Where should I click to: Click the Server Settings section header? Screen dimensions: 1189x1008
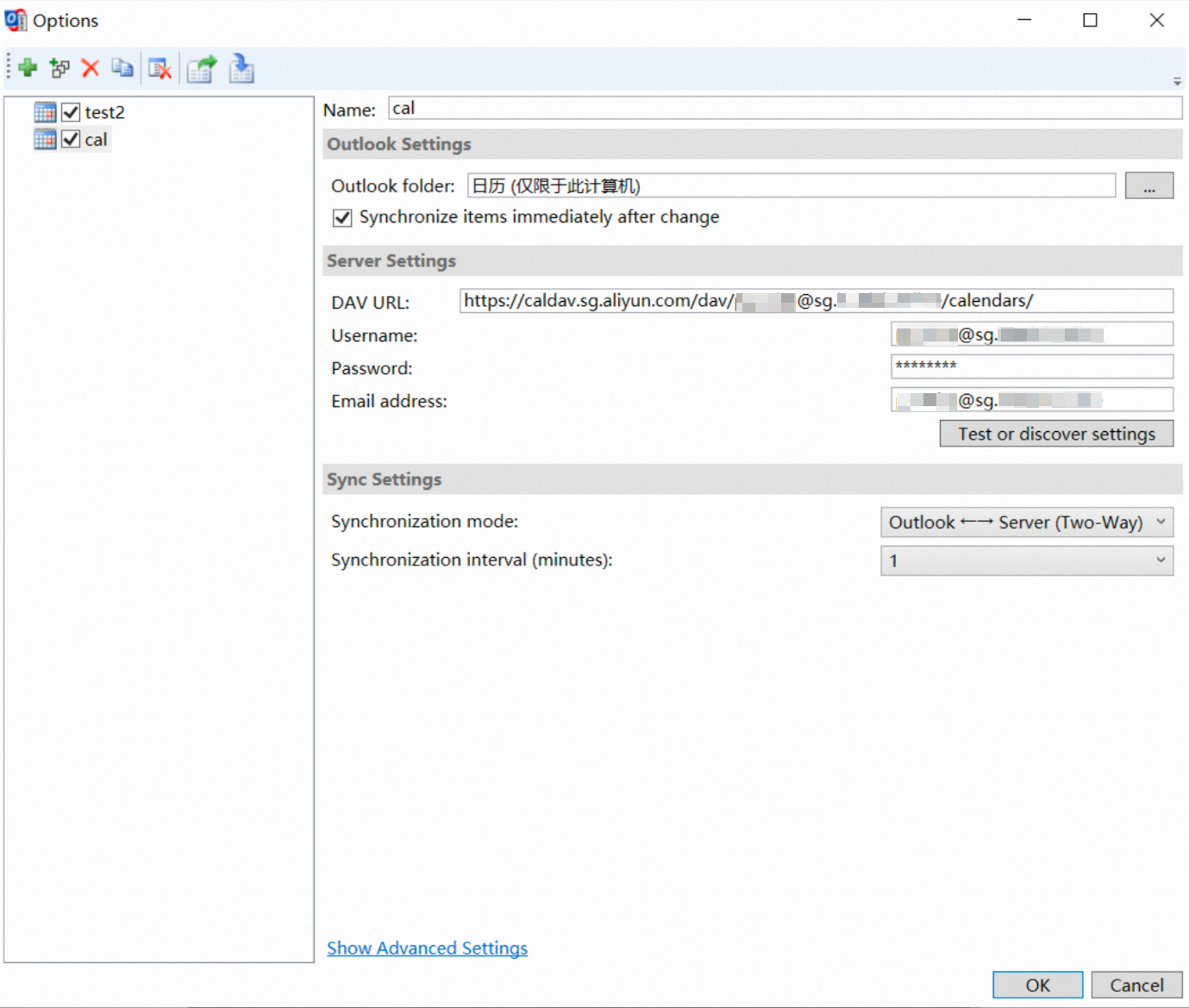tap(753, 260)
